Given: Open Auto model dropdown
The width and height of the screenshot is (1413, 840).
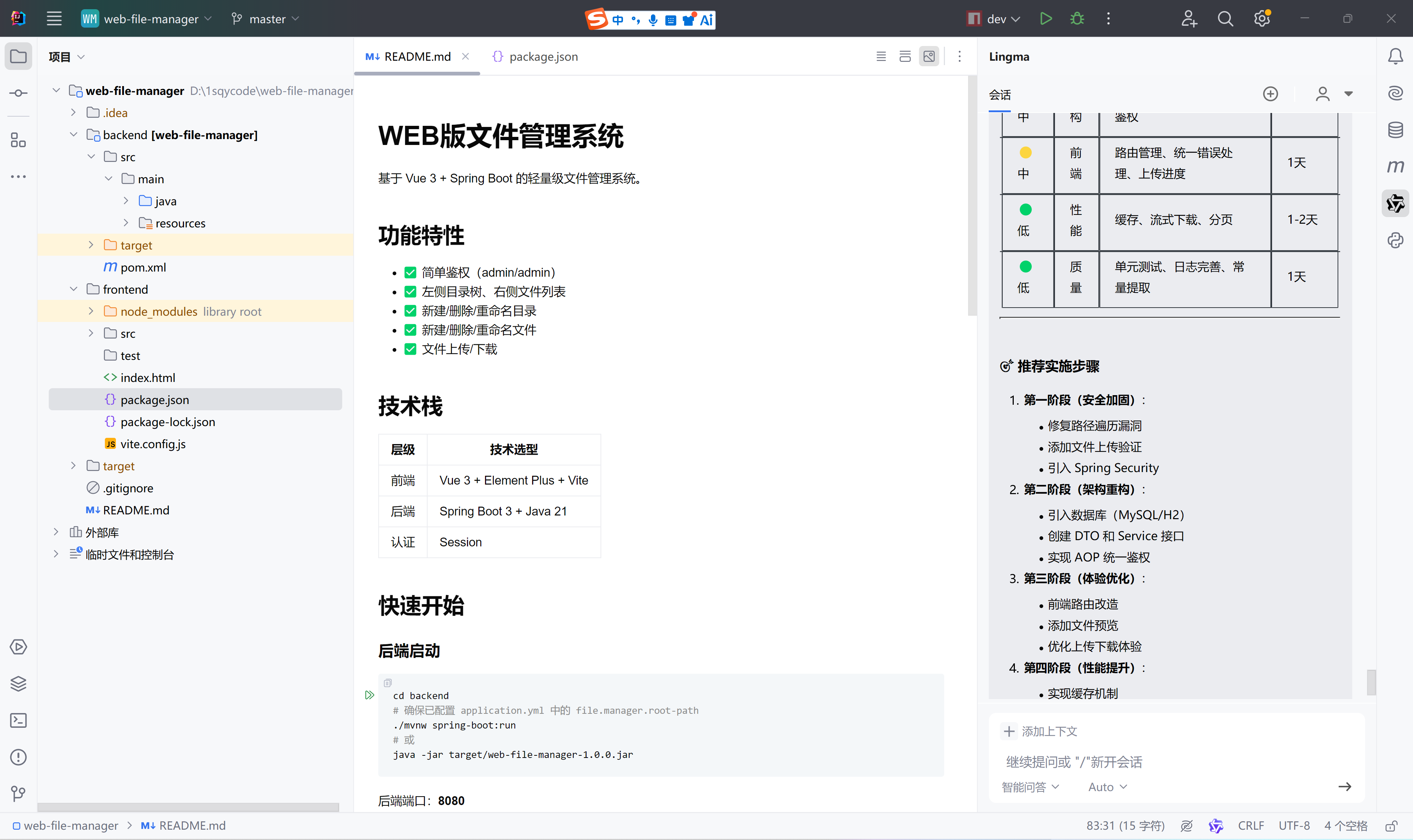Looking at the screenshot, I should (x=1107, y=787).
